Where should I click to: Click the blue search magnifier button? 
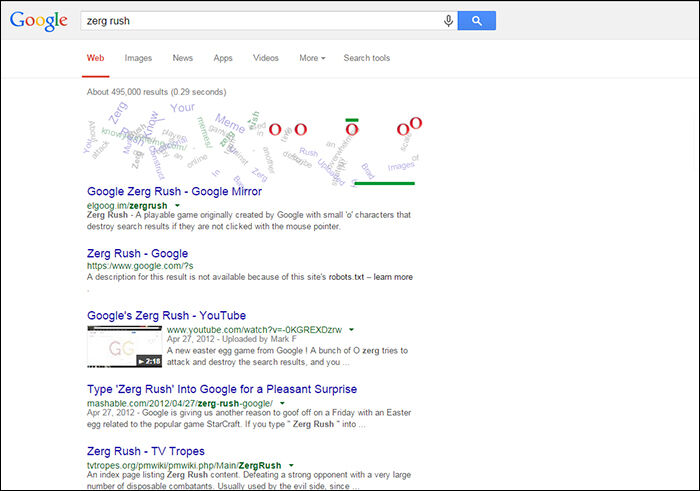[476, 21]
